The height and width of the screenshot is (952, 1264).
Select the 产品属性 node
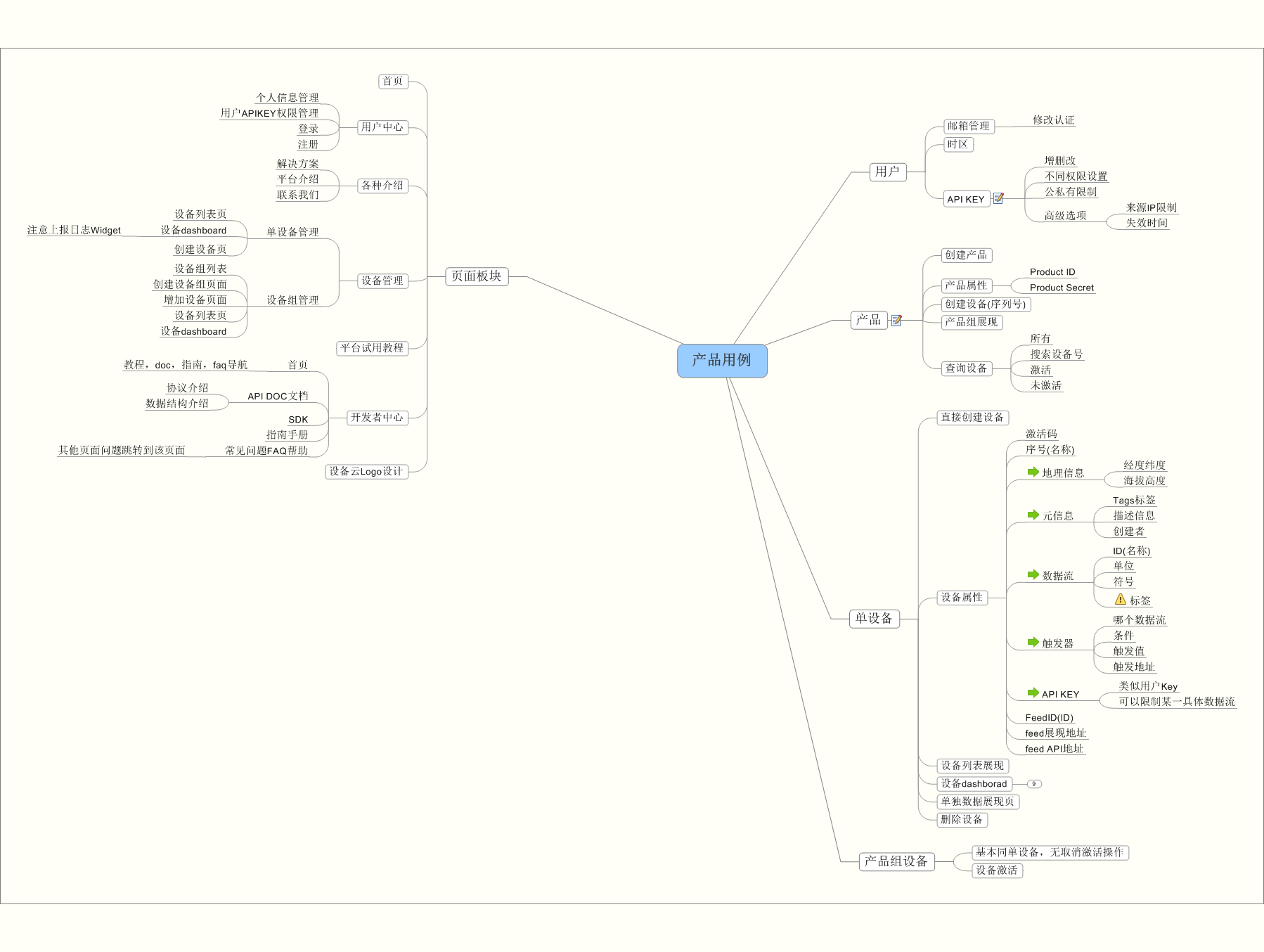pos(967,285)
